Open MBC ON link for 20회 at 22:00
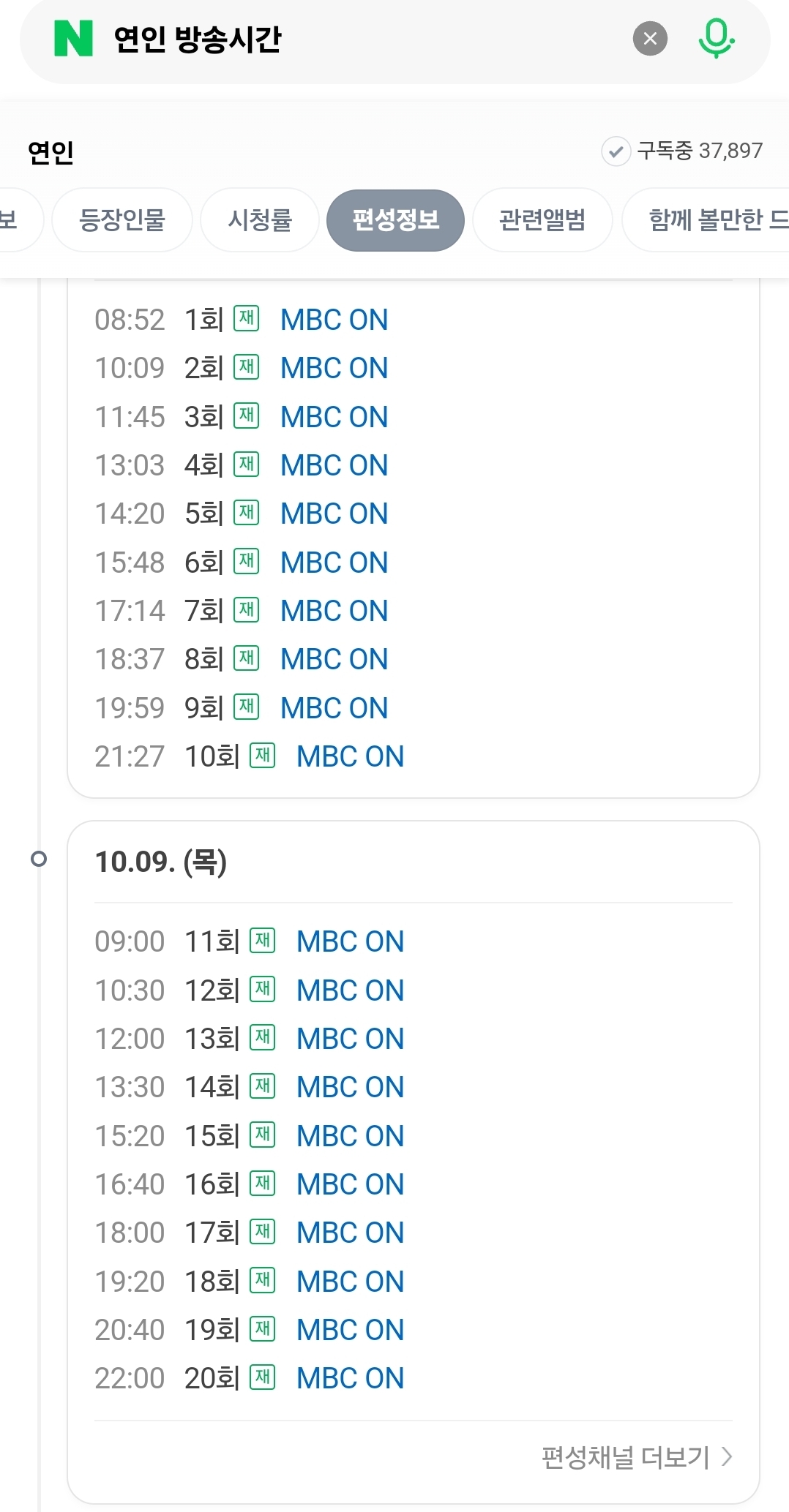The image size is (789, 1512). (350, 1378)
